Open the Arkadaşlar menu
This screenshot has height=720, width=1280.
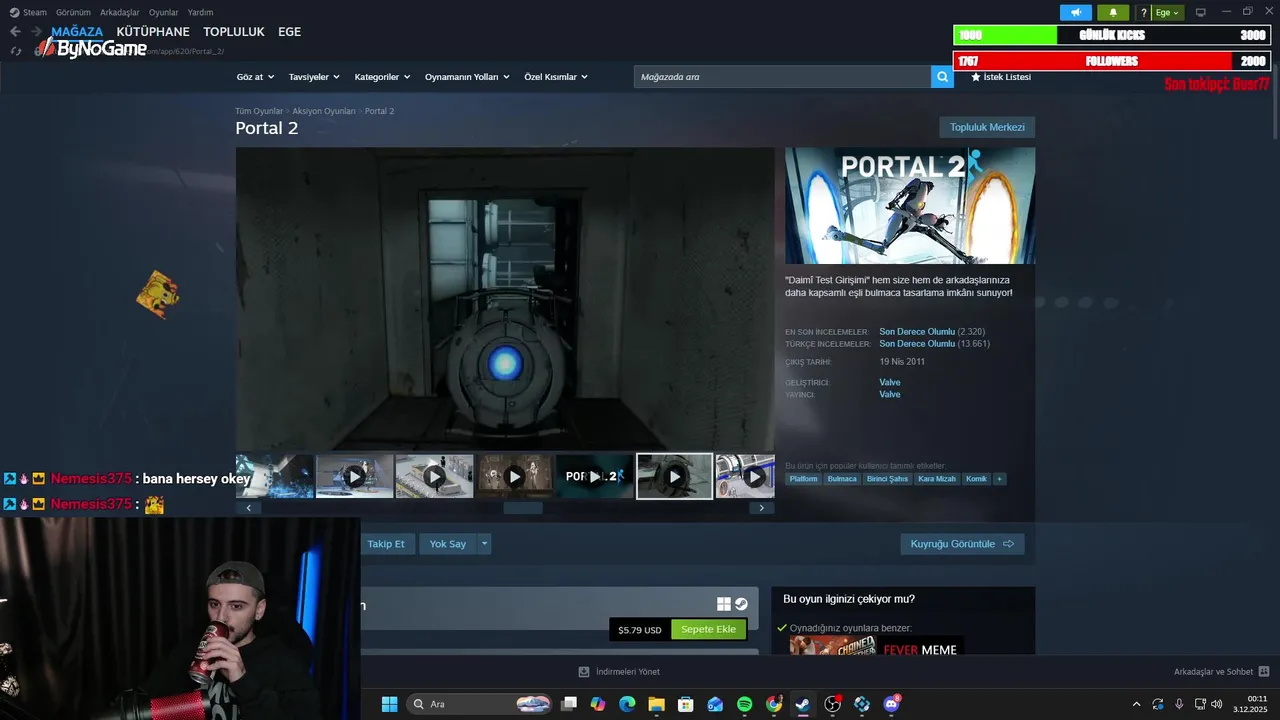tap(120, 12)
